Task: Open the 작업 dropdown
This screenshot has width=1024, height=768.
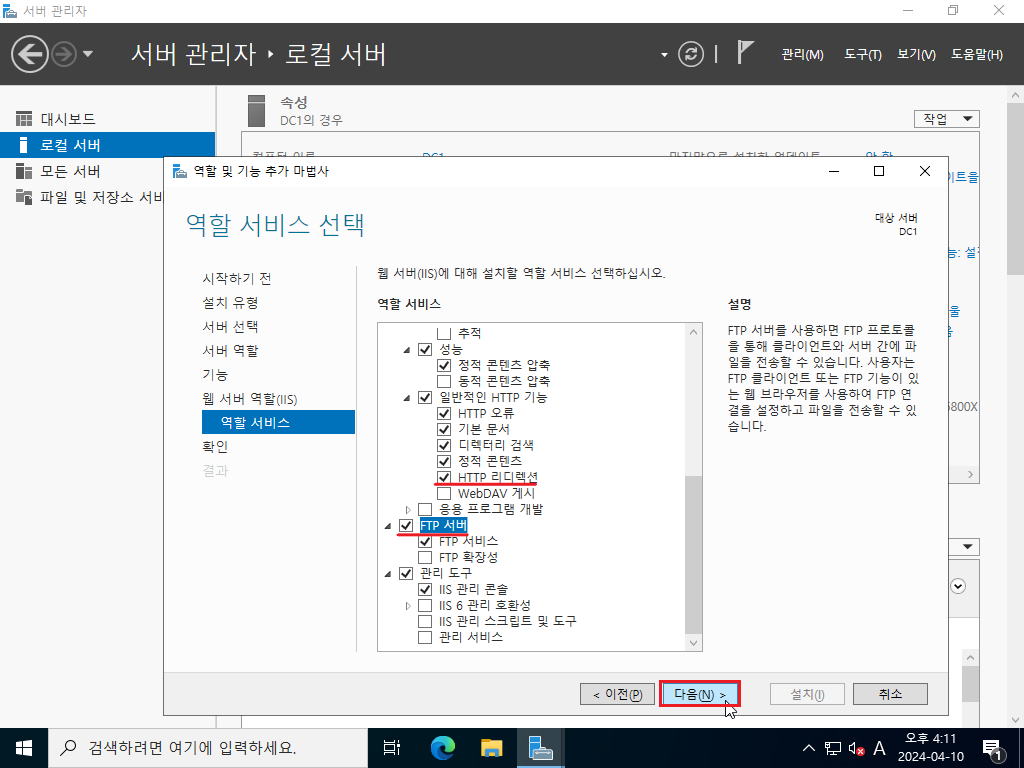Action: 947,119
